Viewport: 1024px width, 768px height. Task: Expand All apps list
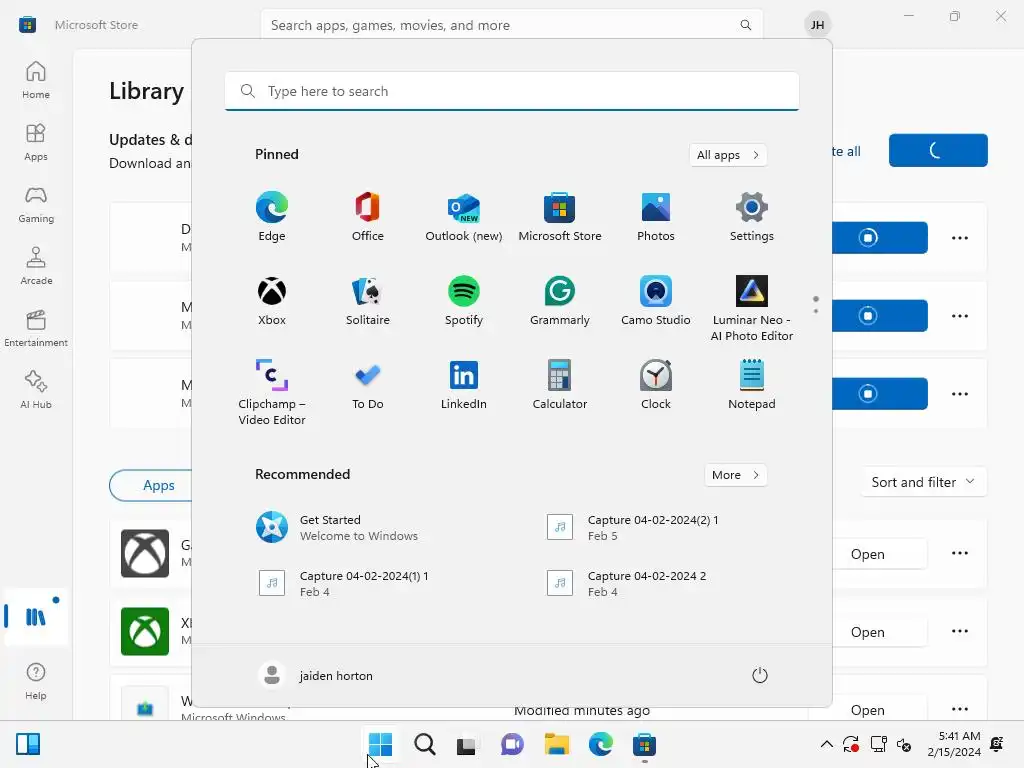tap(728, 155)
